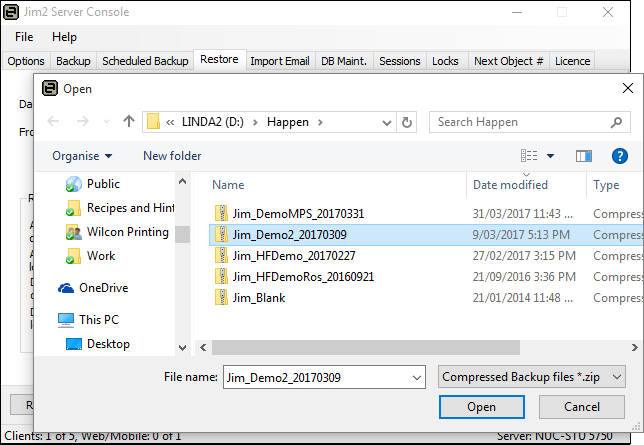Click the This PC monitor icon

click(x=66, y=320)
